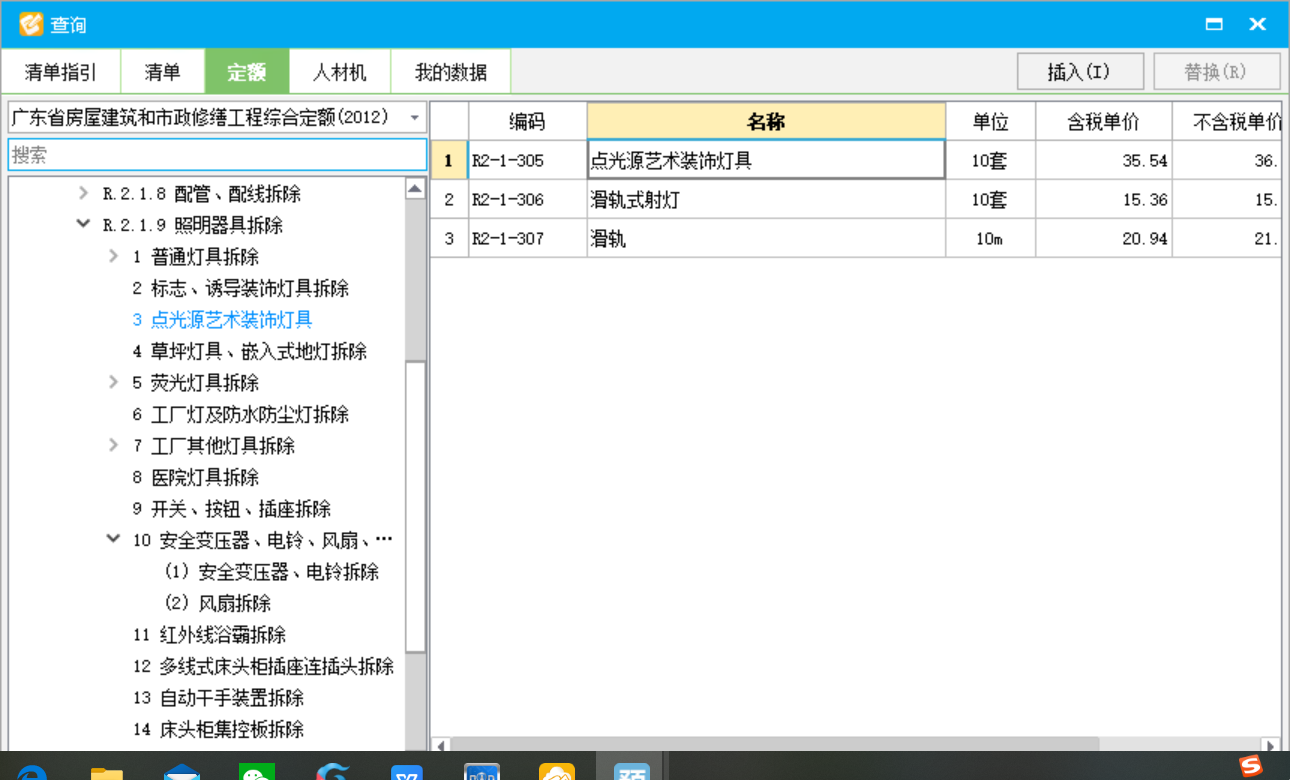The width and height of the screenshot is (1290, 780).
Task: Click the 不含税单价 column header
Action: [x=1227, y=122]
